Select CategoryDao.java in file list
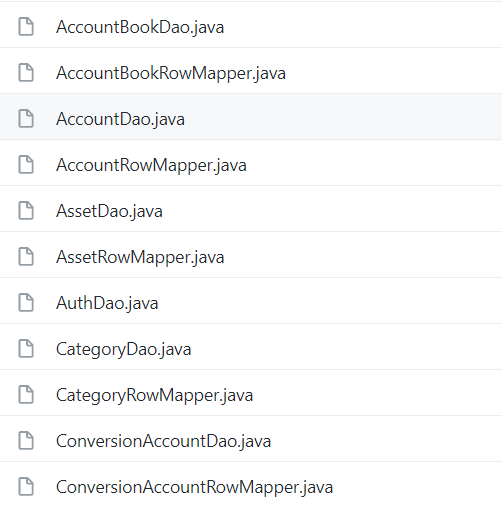 [124, 349]
